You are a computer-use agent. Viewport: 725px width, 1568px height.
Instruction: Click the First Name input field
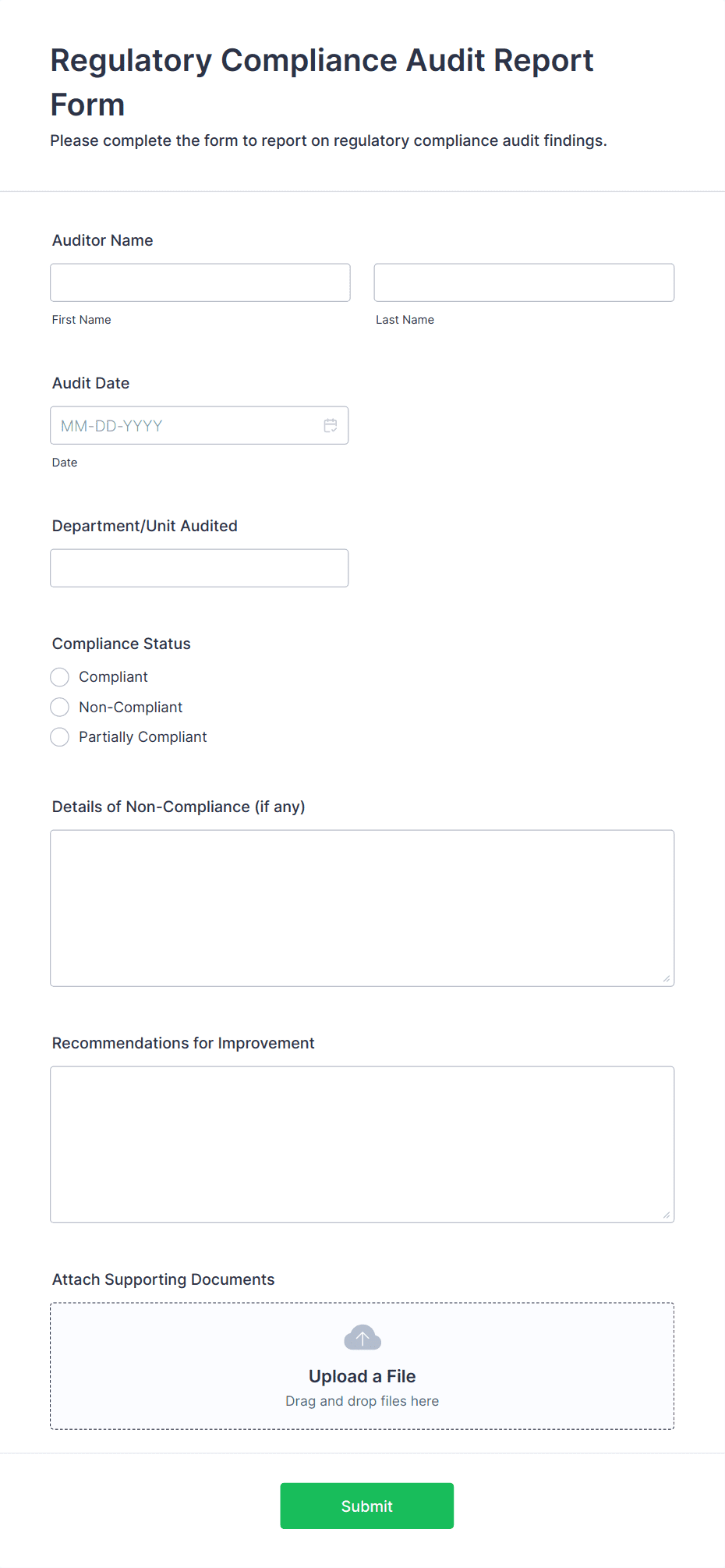tap(200, 282)
